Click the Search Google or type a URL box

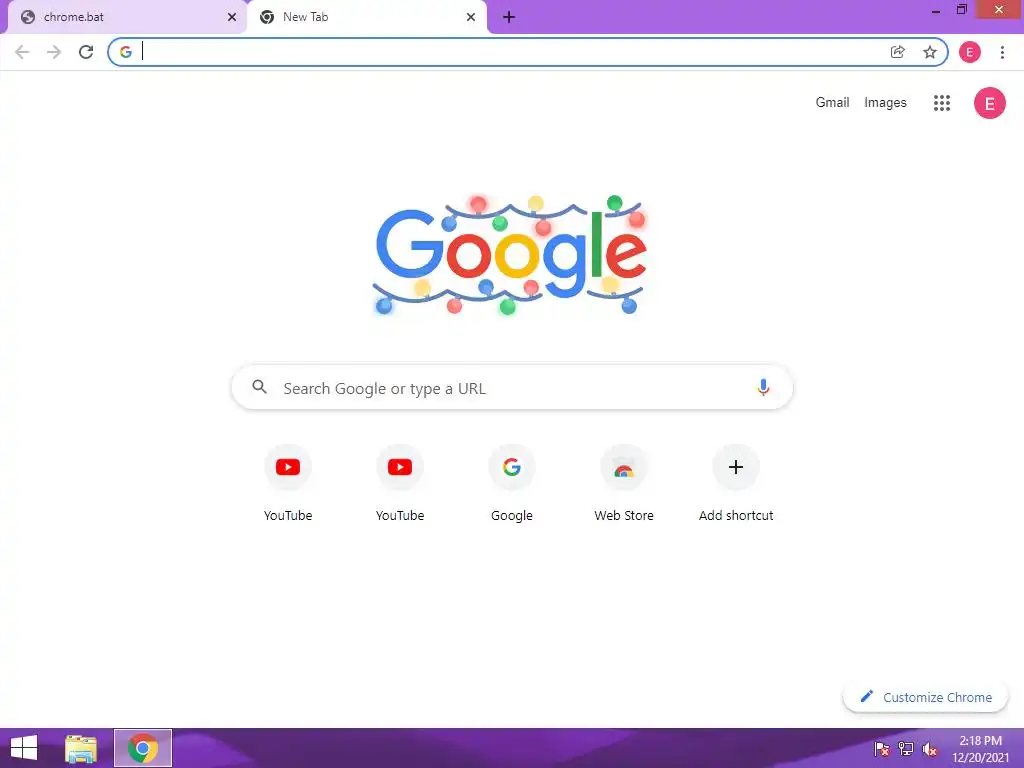pos(512,387)
